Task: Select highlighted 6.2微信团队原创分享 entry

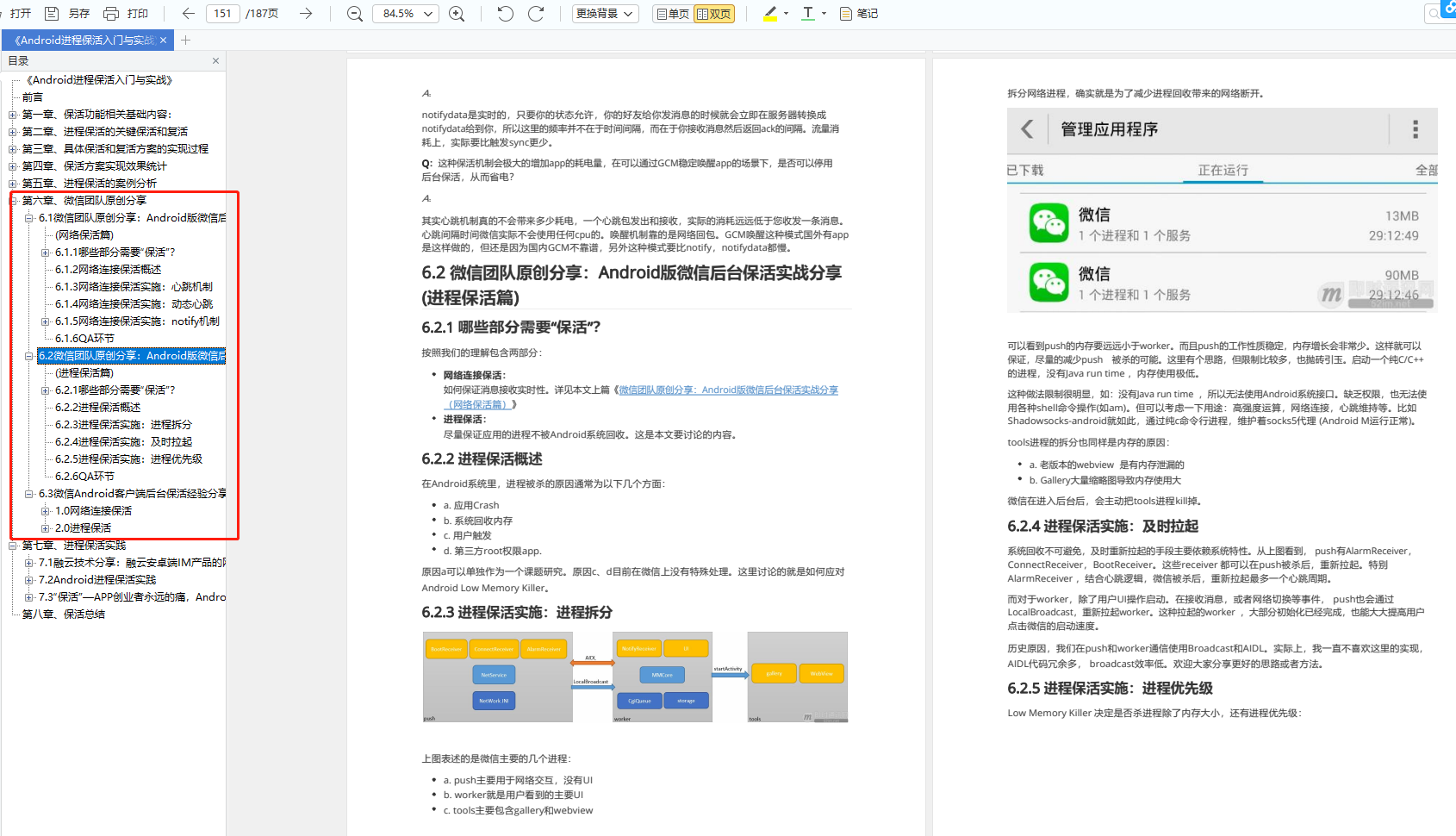Action: tap(132, 356)
